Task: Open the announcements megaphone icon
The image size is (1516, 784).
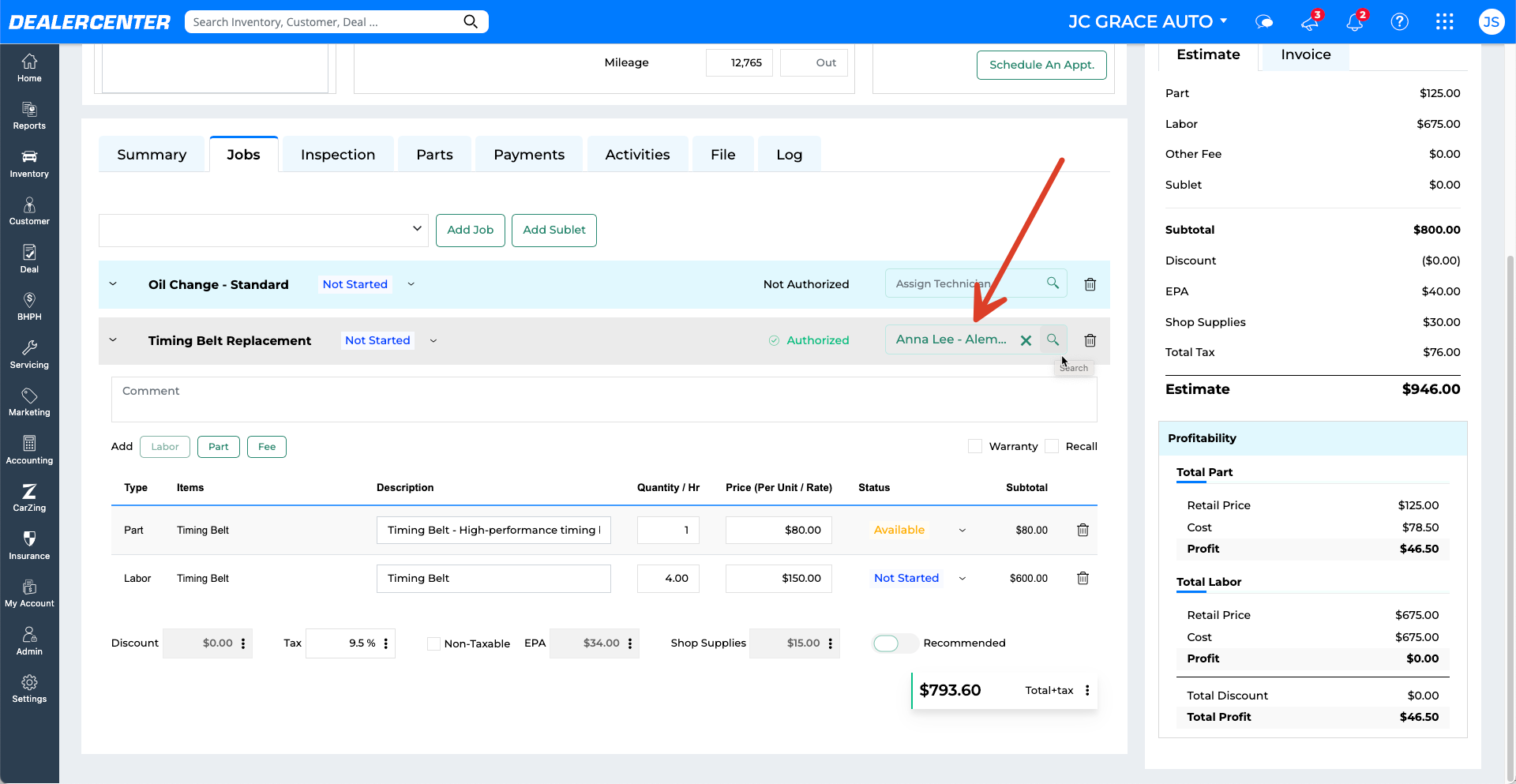Action: [1311, 21]
